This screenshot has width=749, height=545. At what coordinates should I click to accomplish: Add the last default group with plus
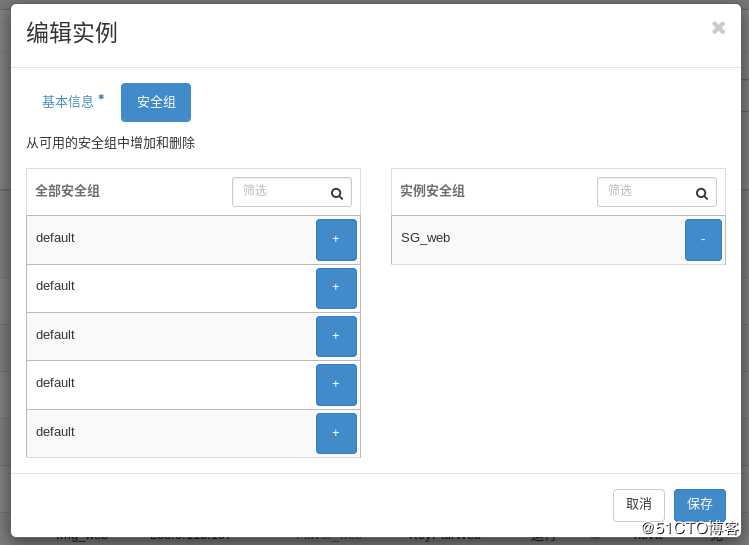(336, 433)
